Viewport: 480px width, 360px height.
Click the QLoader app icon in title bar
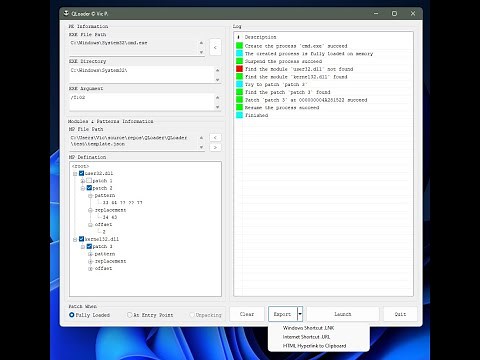click(66, 13)
